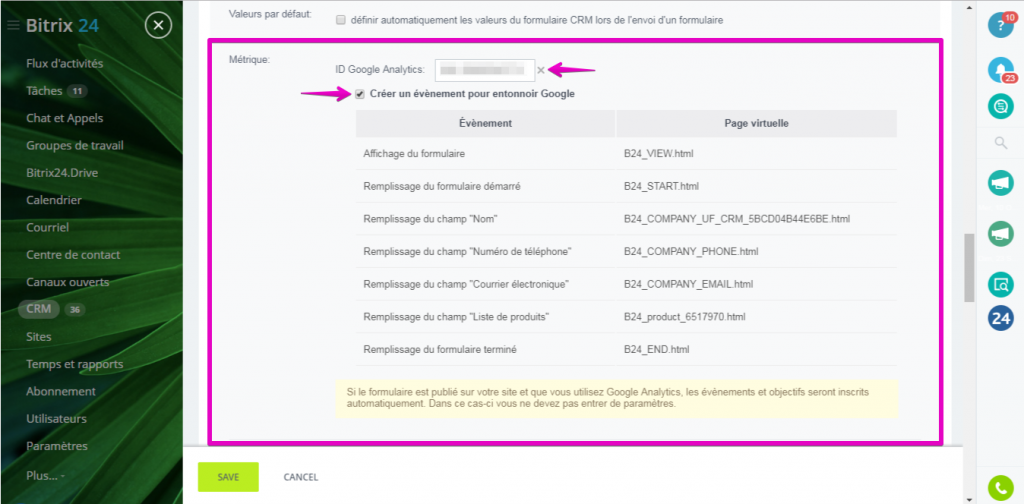Click the green SAVE button
Screen dimensions: 1024x504
(229, 477)
